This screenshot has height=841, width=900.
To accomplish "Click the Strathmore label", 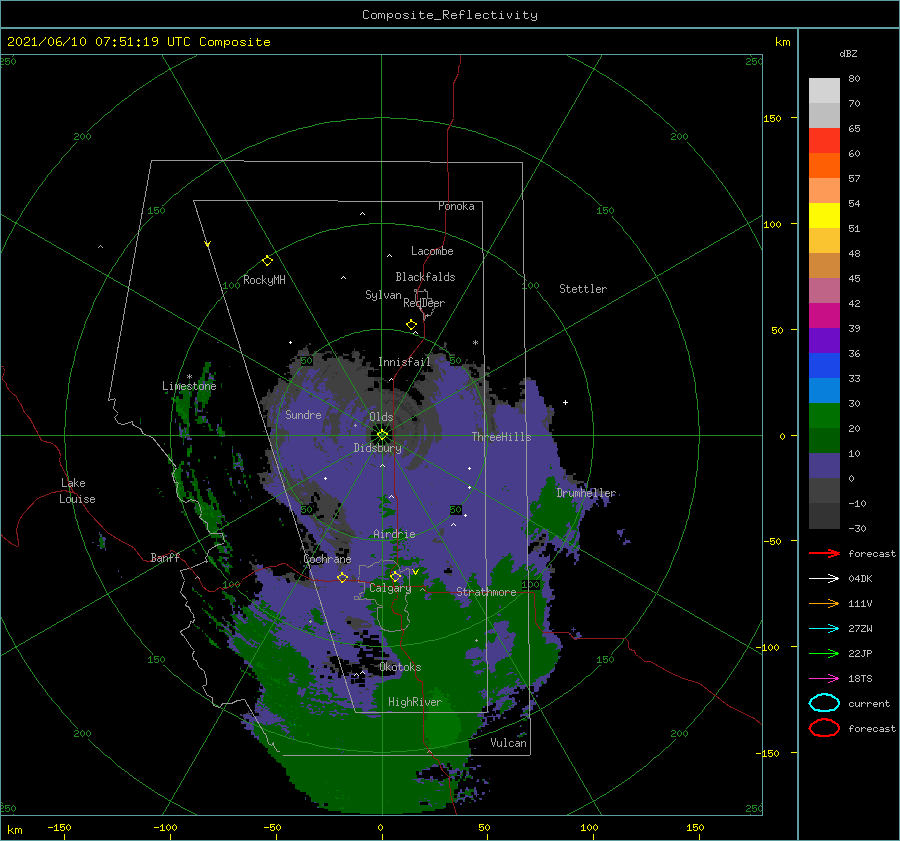I will point(486,592).
